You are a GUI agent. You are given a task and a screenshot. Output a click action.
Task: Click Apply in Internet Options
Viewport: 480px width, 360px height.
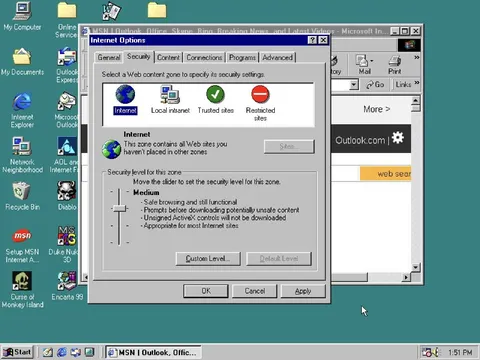(303, 291)
